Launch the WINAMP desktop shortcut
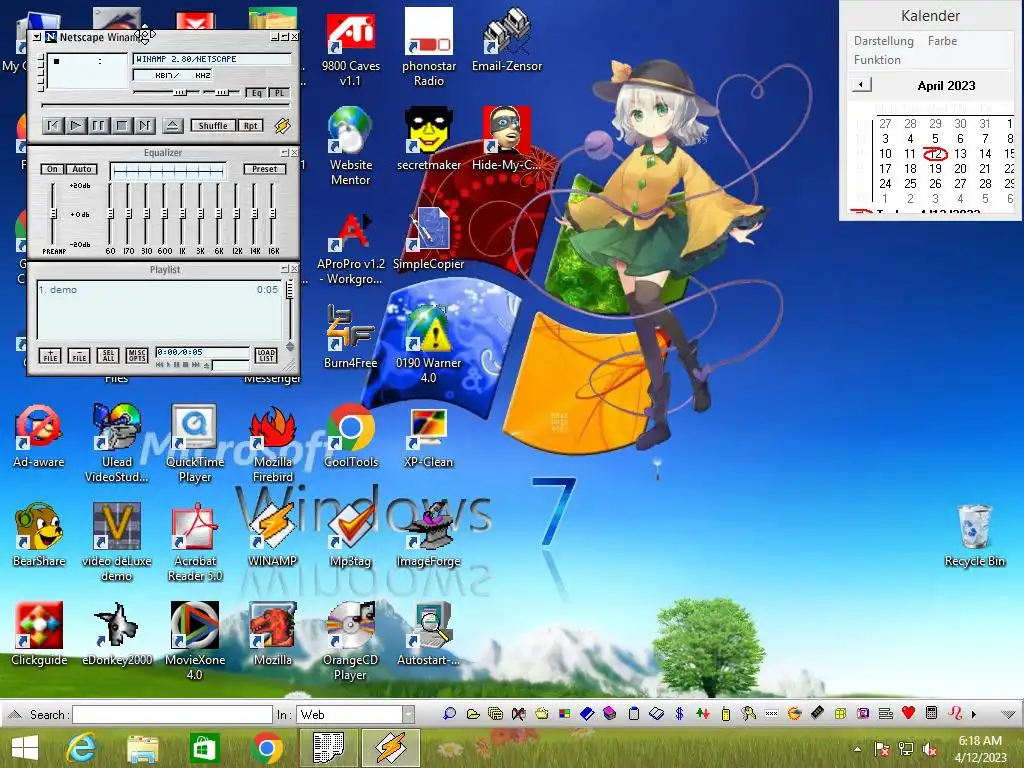This screenshot has width=1024, height=768. pos(273,534)
